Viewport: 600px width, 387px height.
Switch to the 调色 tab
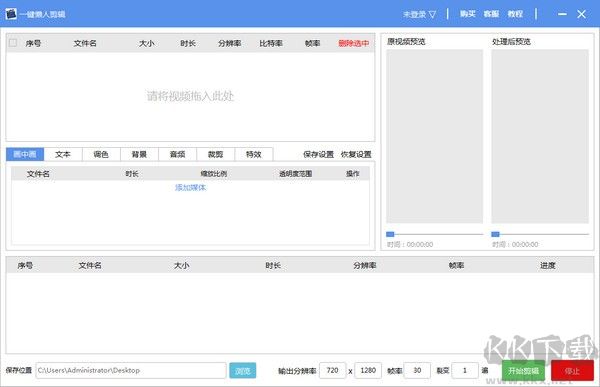[x=101, y=154]
